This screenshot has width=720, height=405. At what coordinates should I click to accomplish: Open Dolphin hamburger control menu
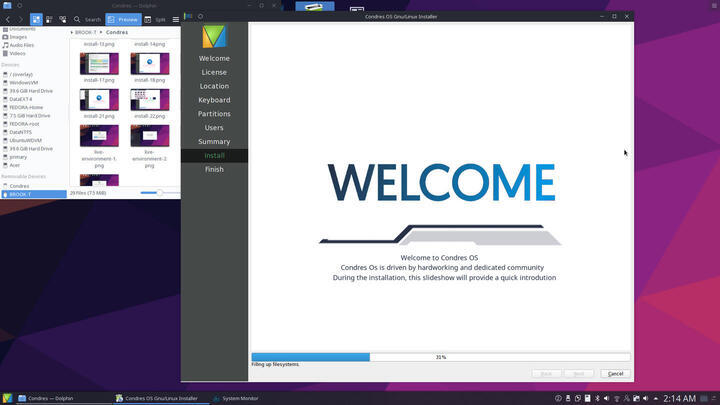coord(175,19)
